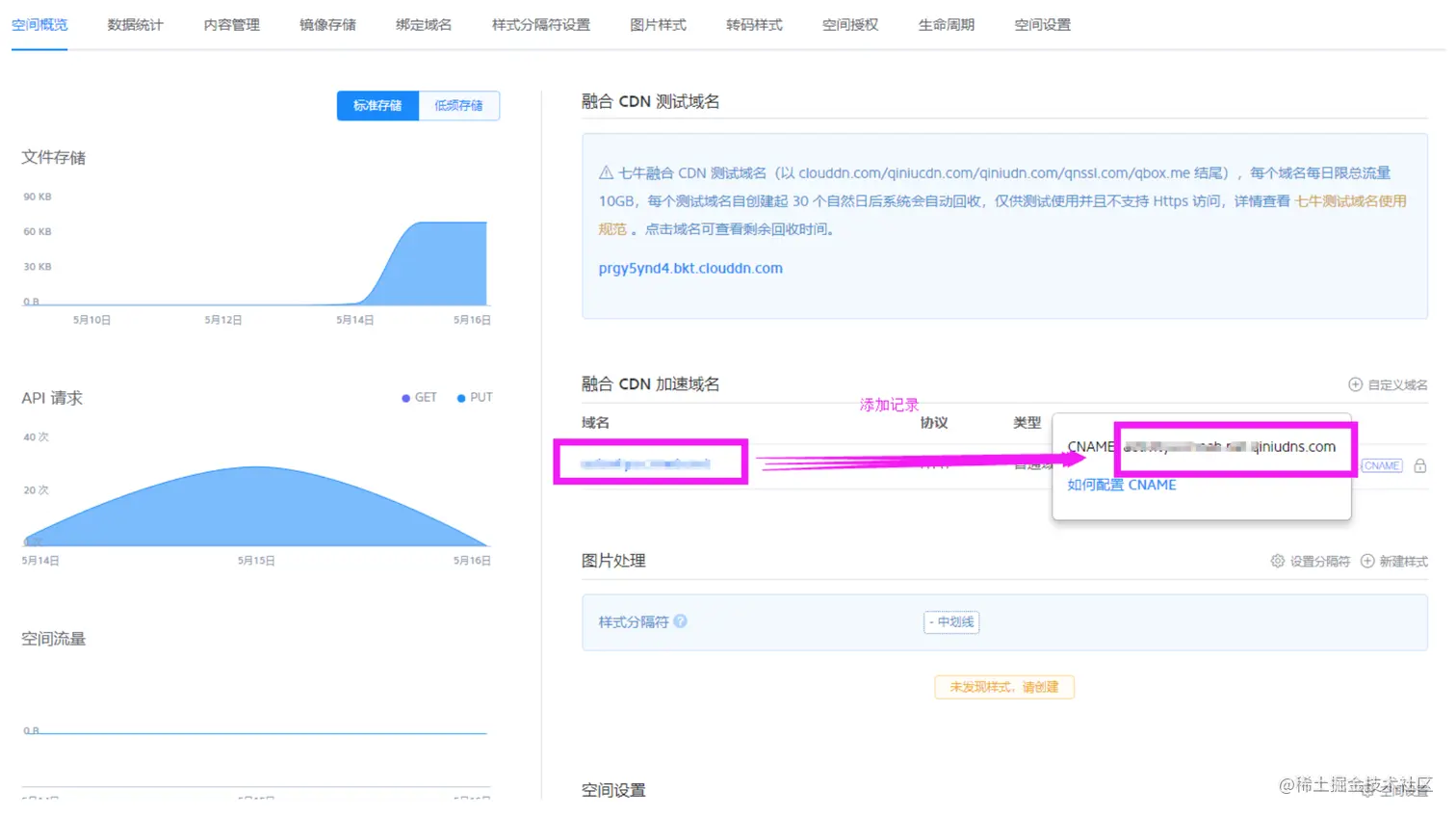Click the CNAME badge beside the lock

(x=1382, y=465)
